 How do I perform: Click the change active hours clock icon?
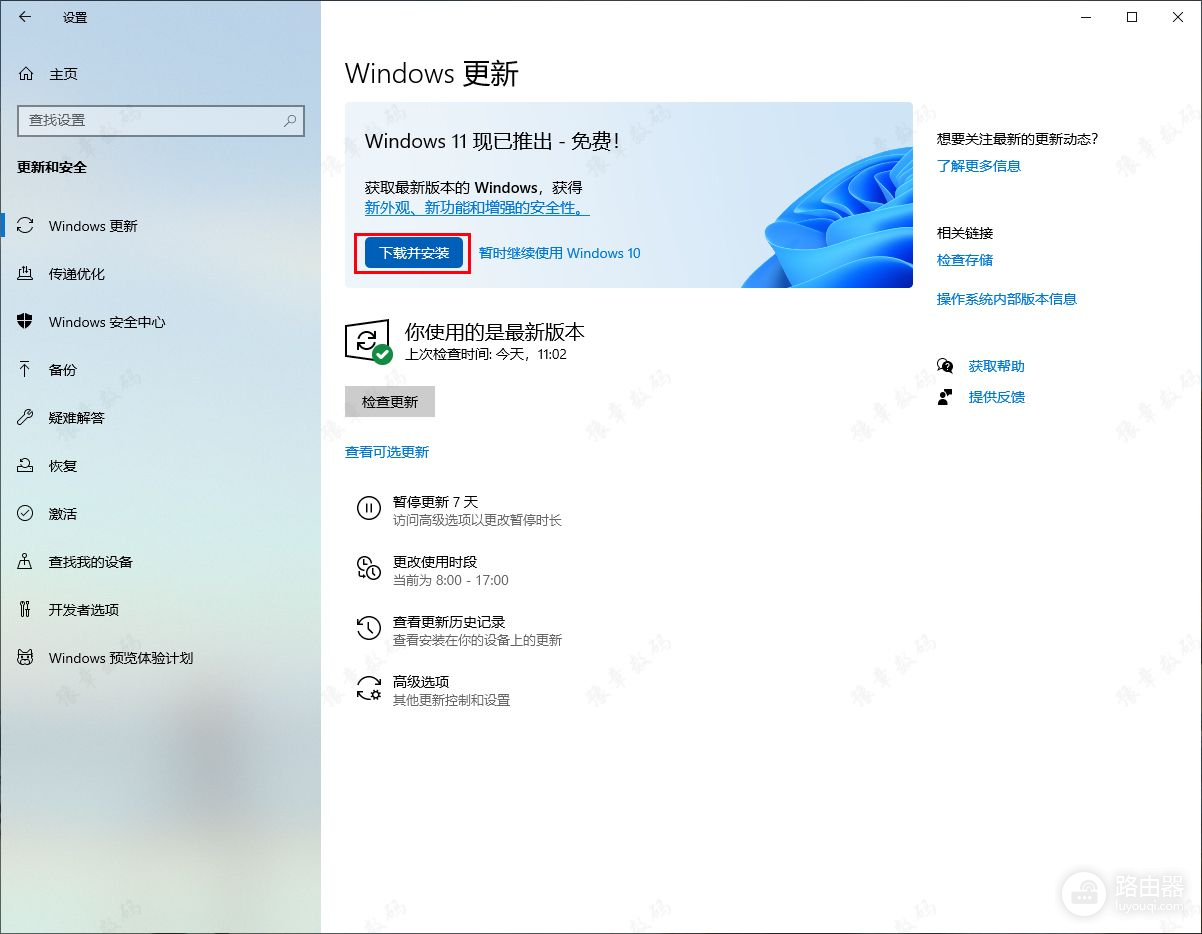tap(369, 569)
